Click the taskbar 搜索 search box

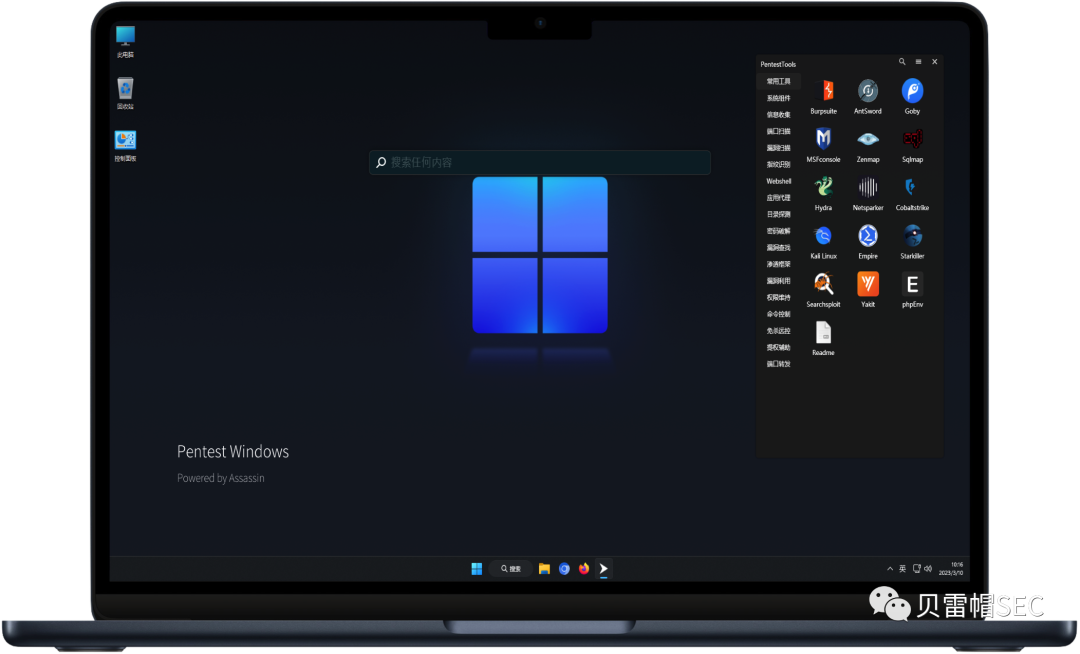click(x=511, y=569)
